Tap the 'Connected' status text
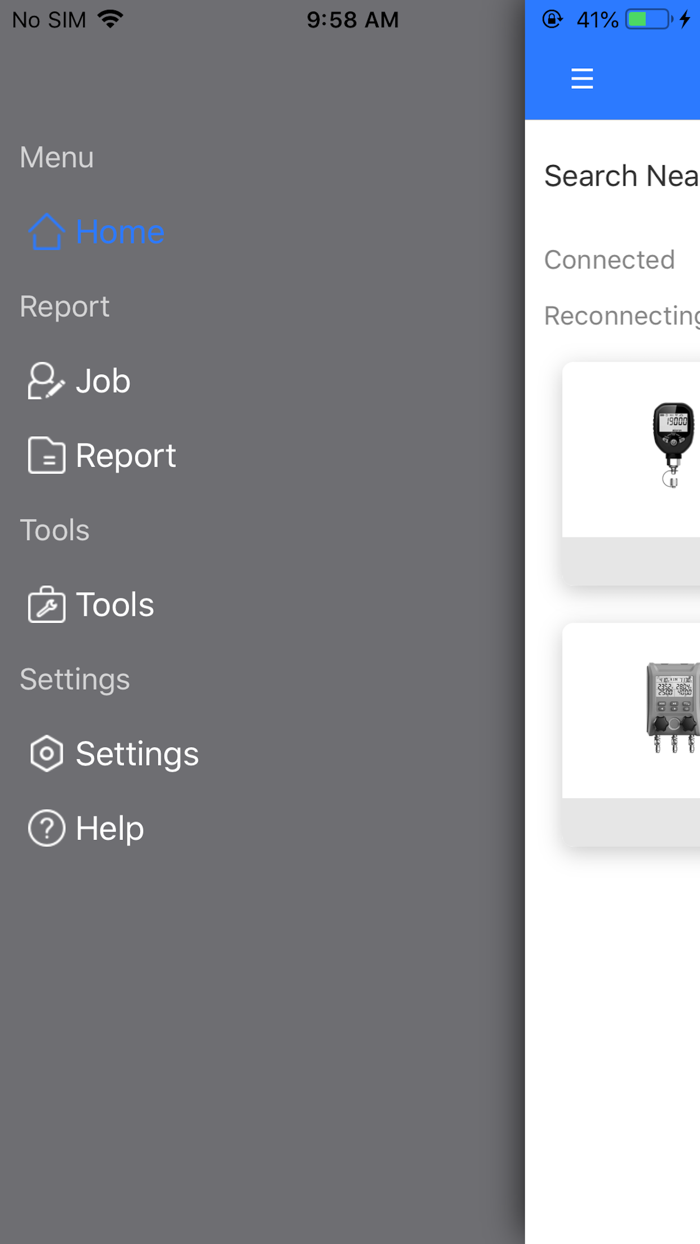The image size is (700, 1244). click(609, 259)
